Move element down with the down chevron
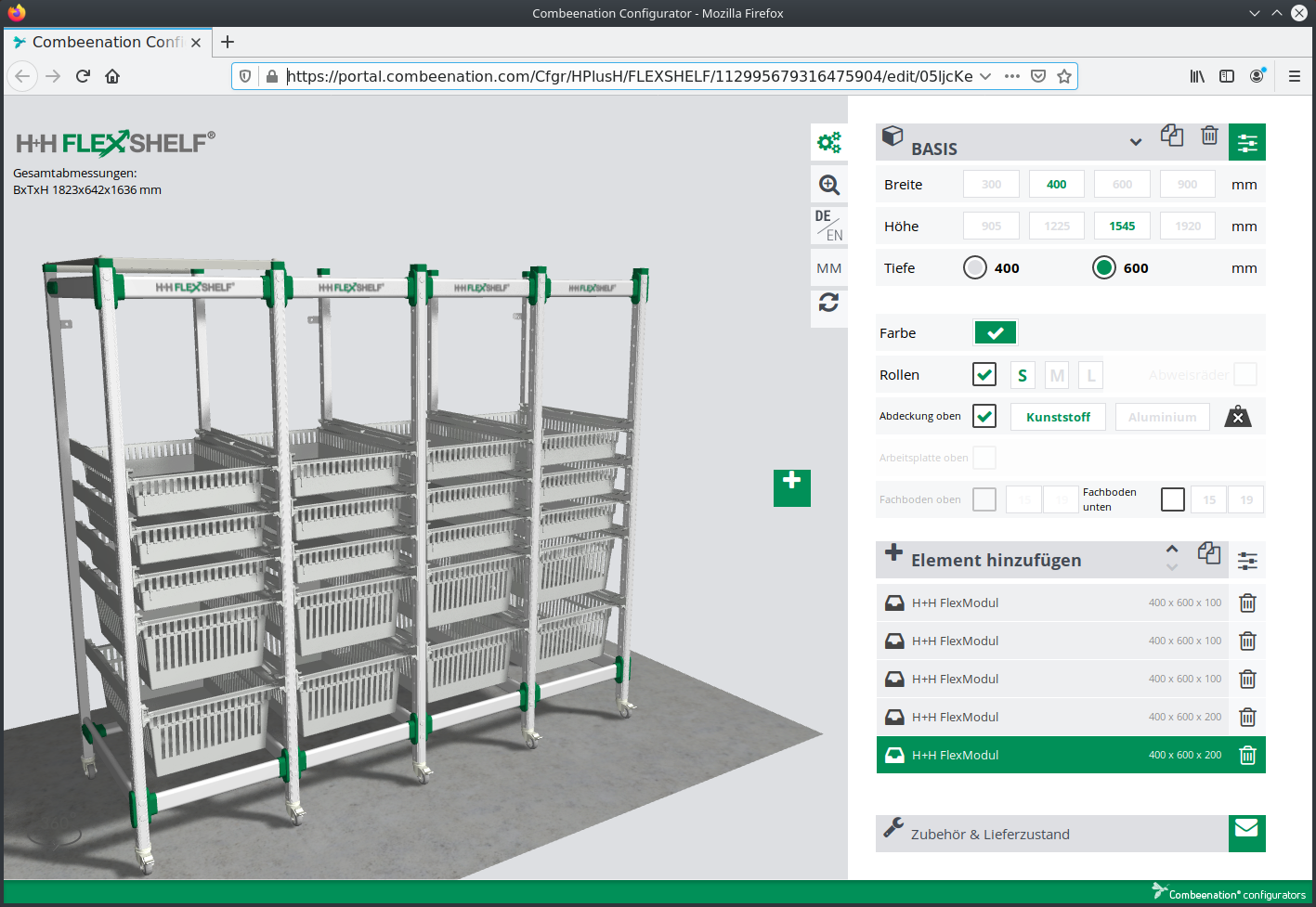The width and height of the screenshot is (1316, 907). click(x=1172, y=566)
